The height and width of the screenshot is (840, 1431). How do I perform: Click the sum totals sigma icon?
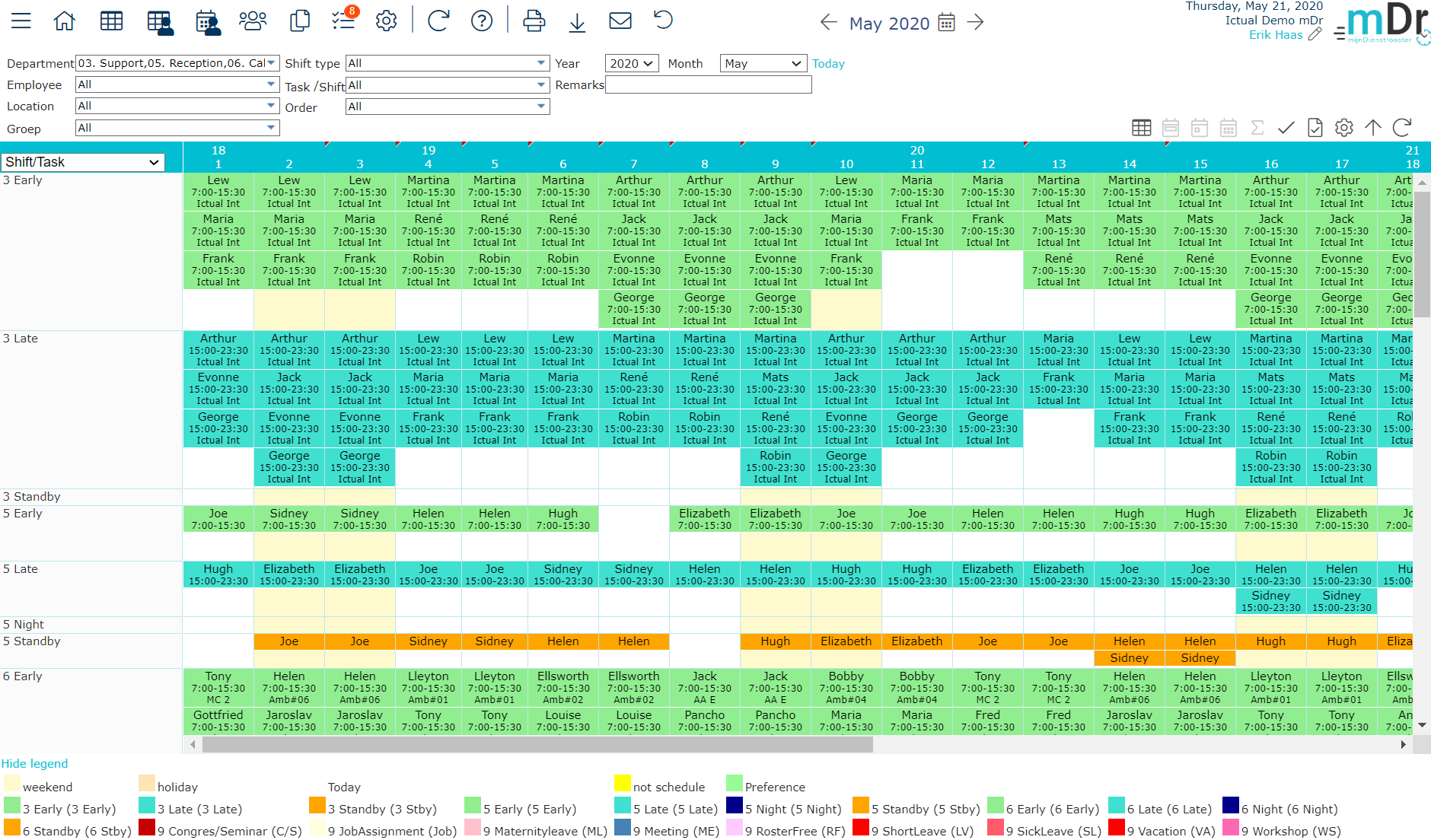[1257, 128]
